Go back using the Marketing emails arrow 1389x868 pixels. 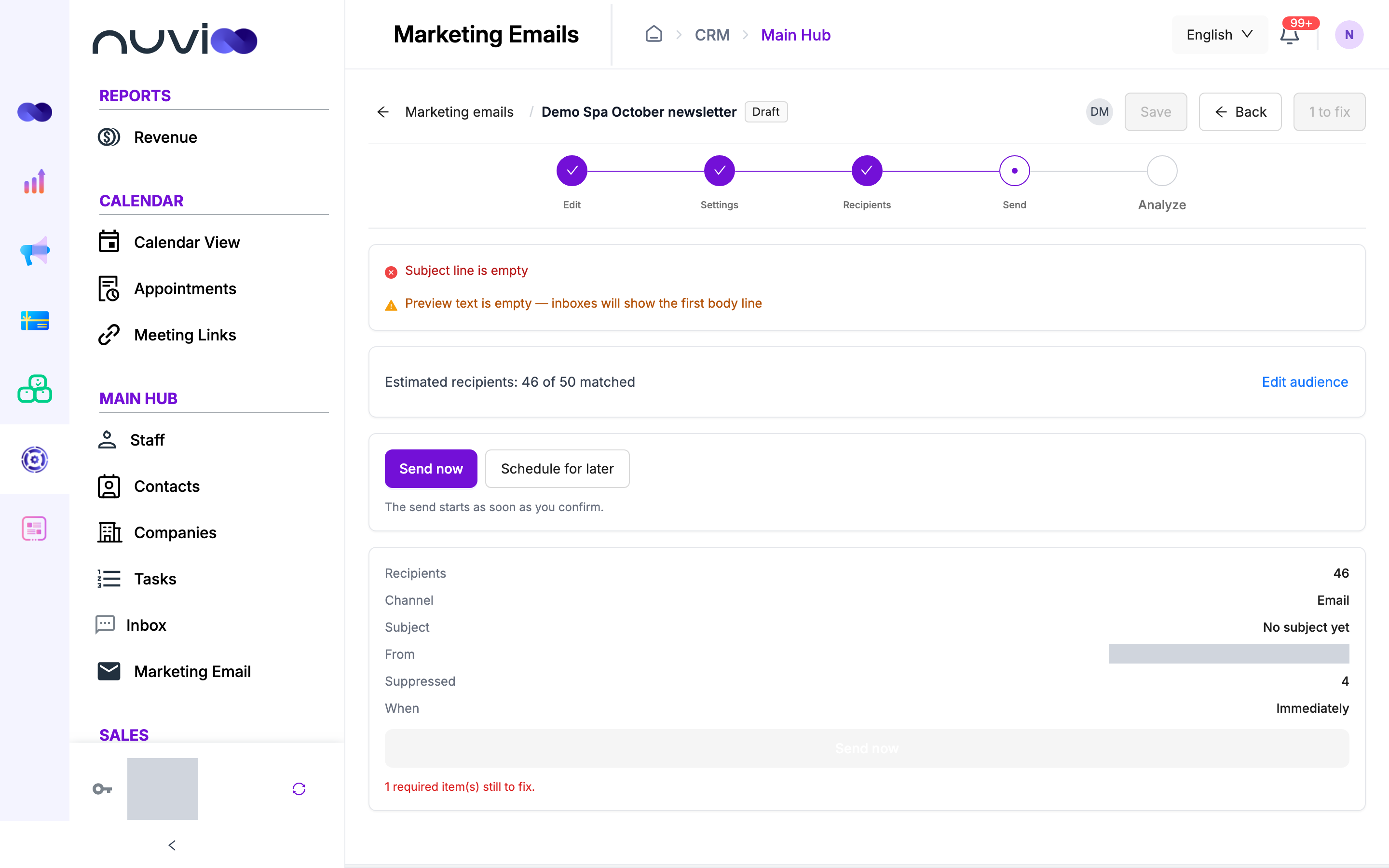[383, 112]
